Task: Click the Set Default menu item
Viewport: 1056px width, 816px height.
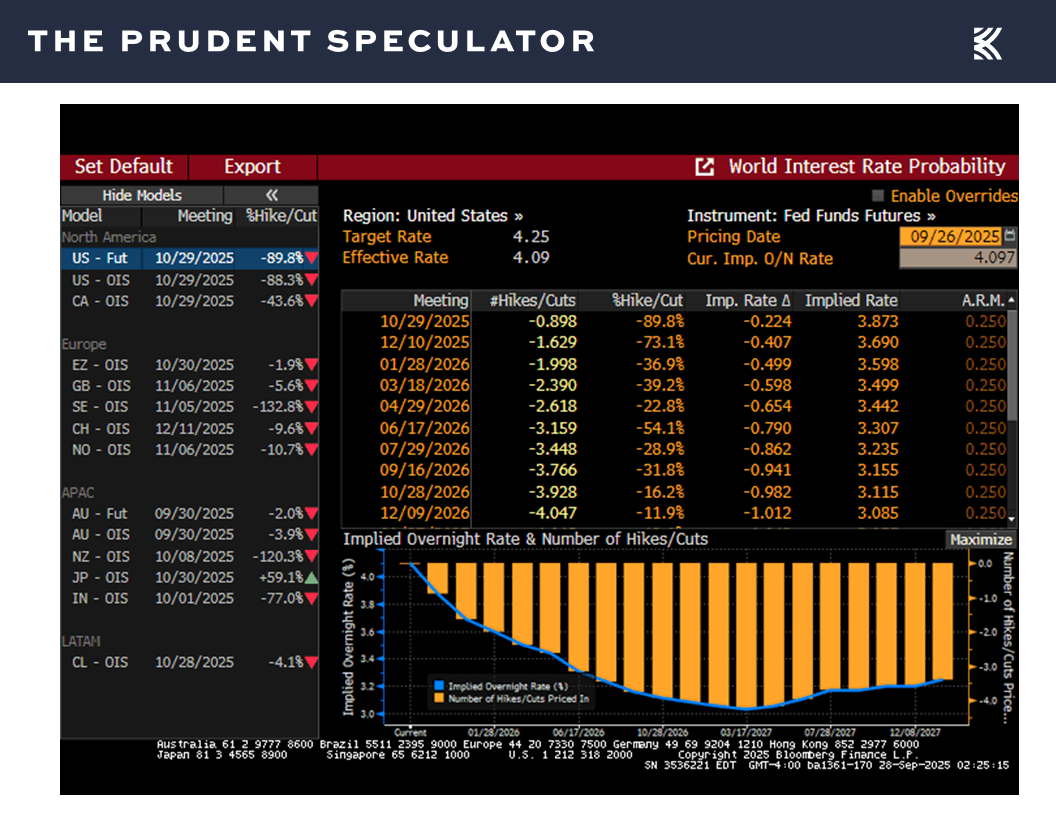Action: [x=124, y=167]
